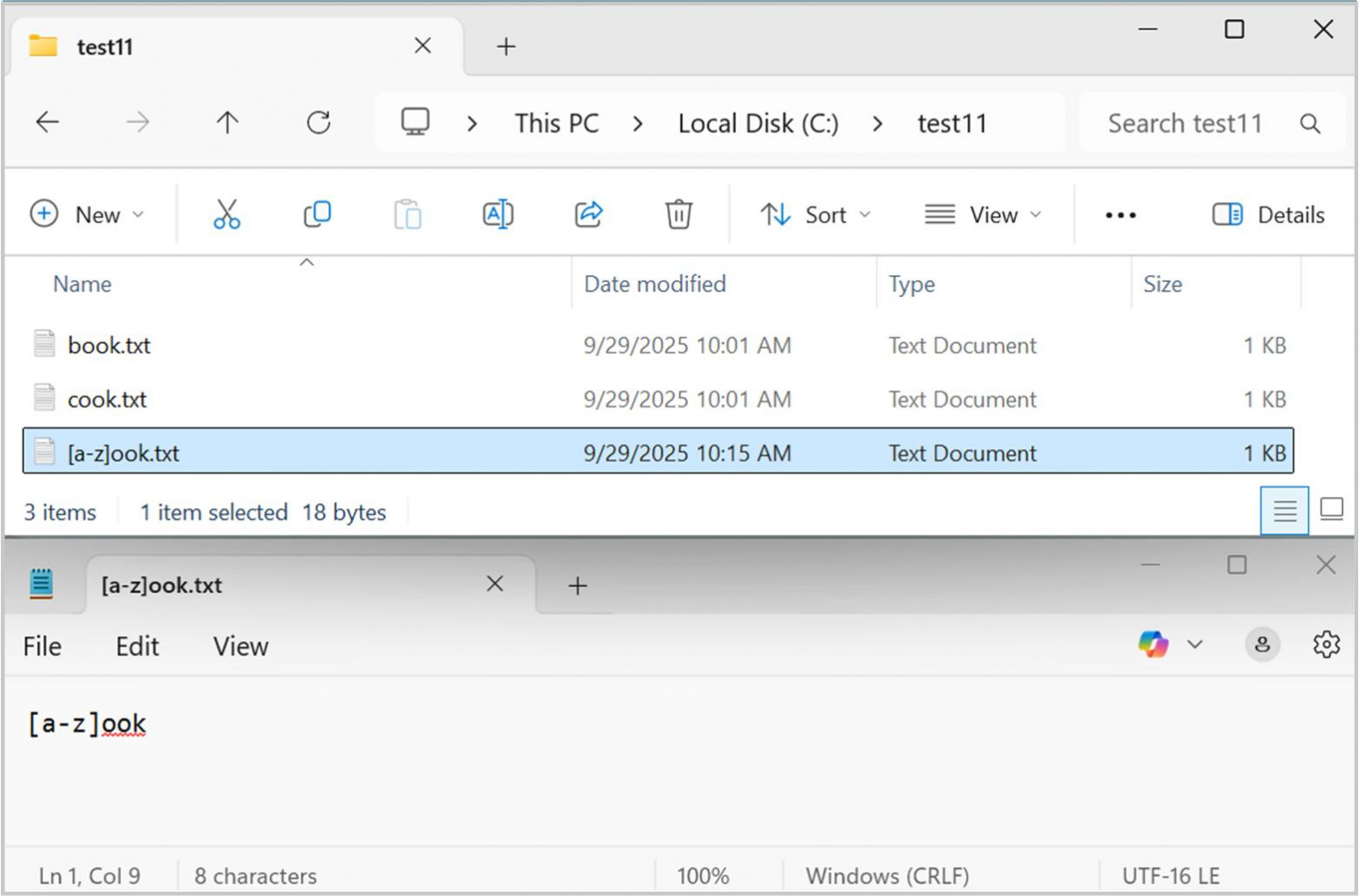This screenshot has width=1359, height=896.
Task: Open Notepad settings gear icon
Action: click(1326, 644)
